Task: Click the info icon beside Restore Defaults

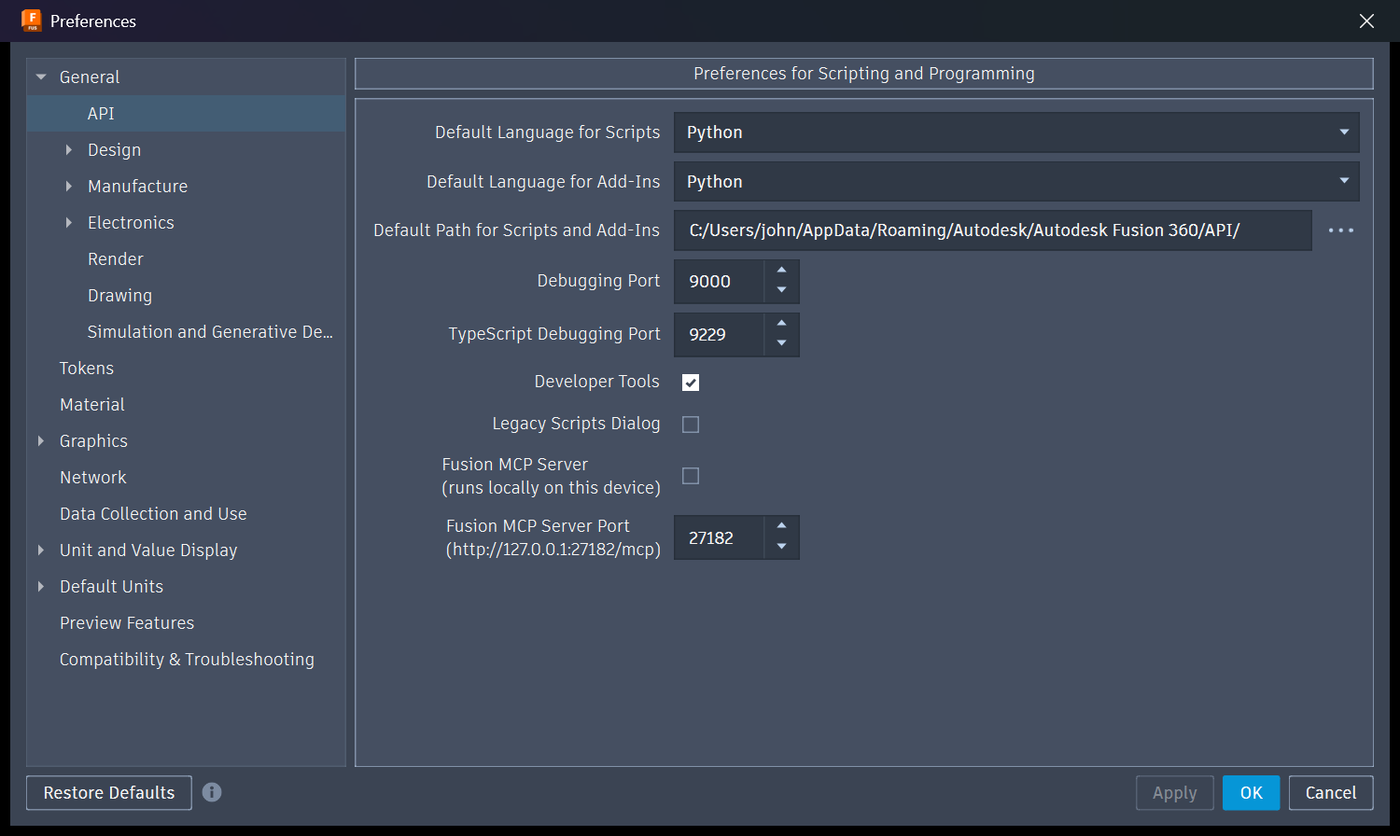Action: point(212,792)
